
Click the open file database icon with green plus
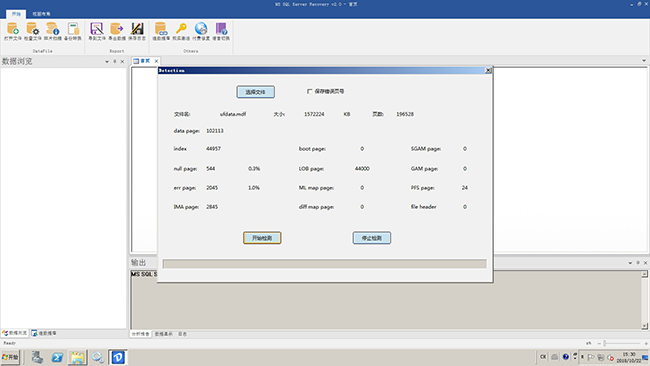(13, 29)
